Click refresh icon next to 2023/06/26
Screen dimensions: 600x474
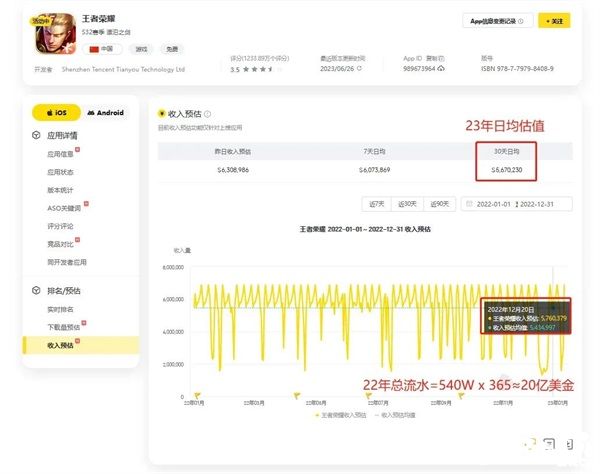pyautogui.click(x=359, y=68)
